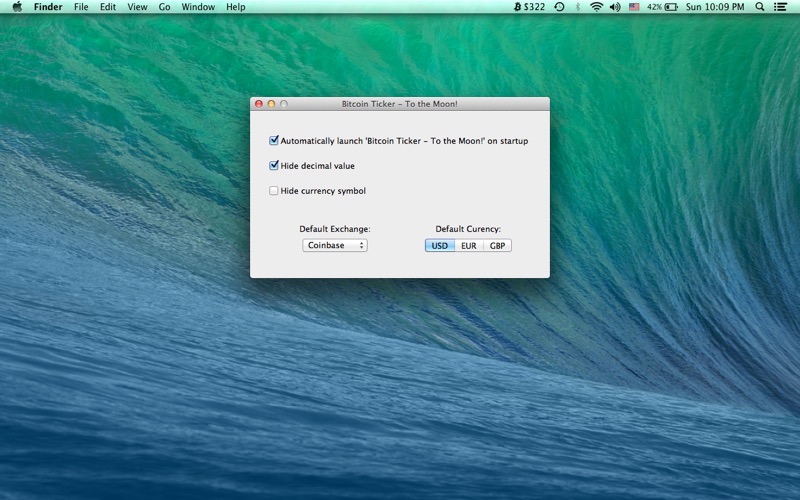Click the volume speaker icon
The image size is (800, 500).
[x=615, y=7]
